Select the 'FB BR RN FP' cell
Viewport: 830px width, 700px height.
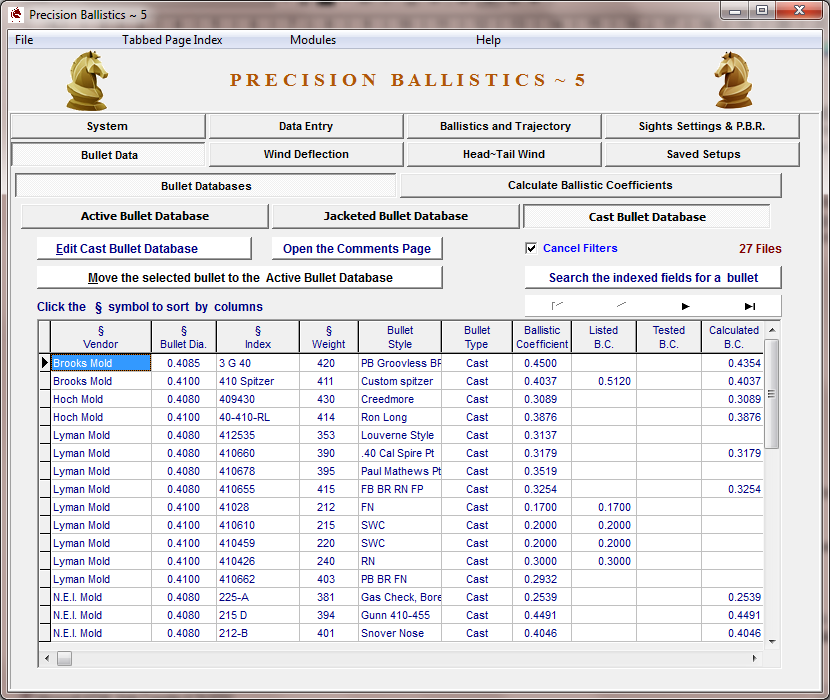click(400, 489)
